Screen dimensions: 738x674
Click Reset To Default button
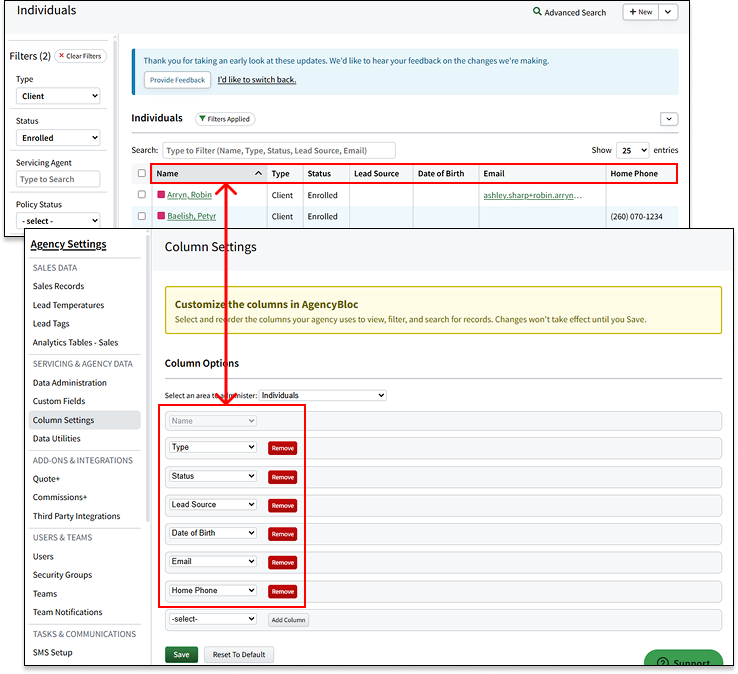coord(239,655)
